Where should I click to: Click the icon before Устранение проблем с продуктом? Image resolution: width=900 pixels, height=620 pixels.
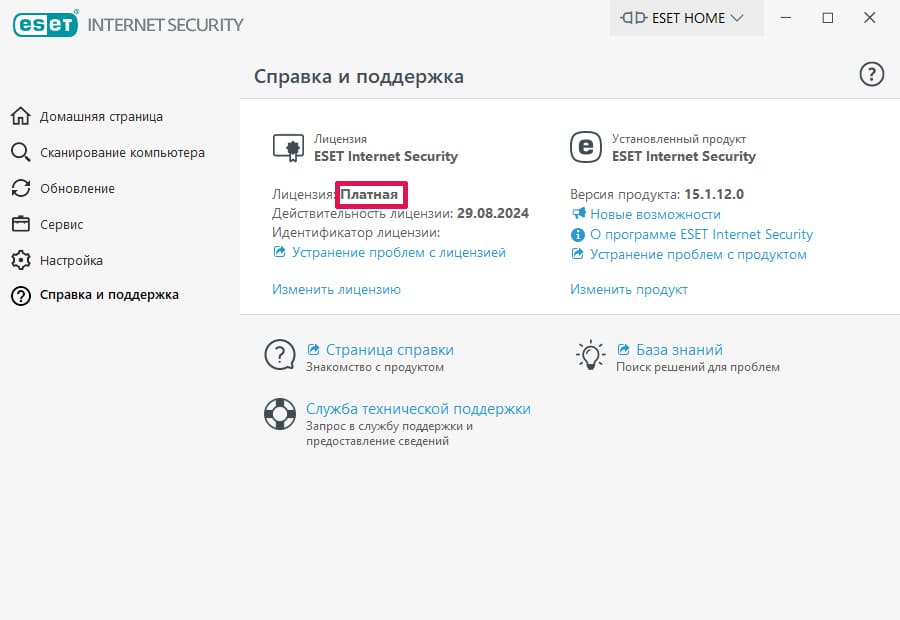click(x=577, y=254)
